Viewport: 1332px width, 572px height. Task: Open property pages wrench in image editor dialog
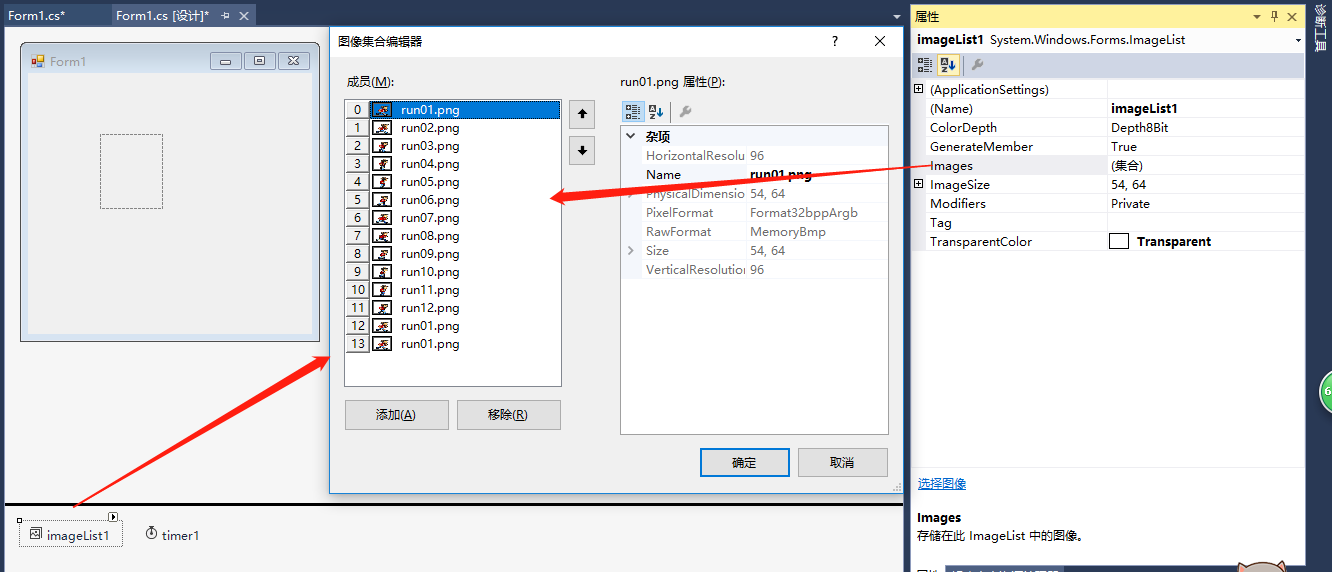(x=685, y=111)
